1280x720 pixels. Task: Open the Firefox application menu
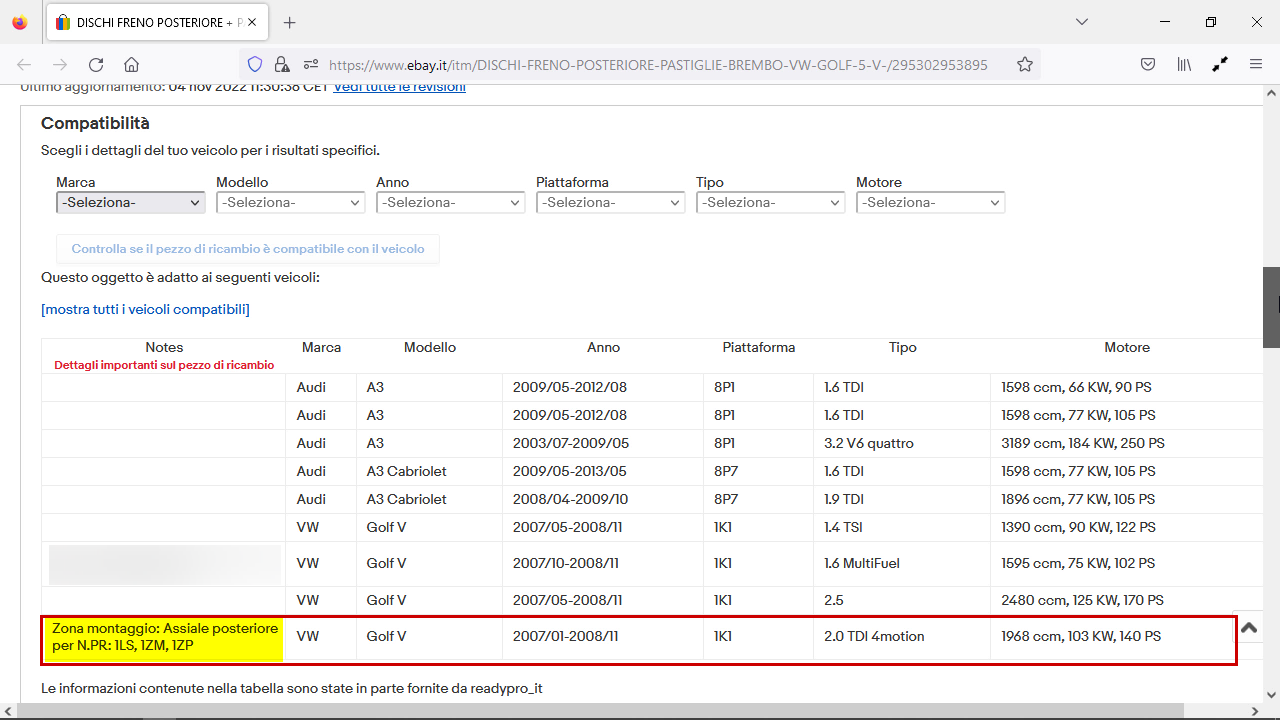click(1256, 64)
